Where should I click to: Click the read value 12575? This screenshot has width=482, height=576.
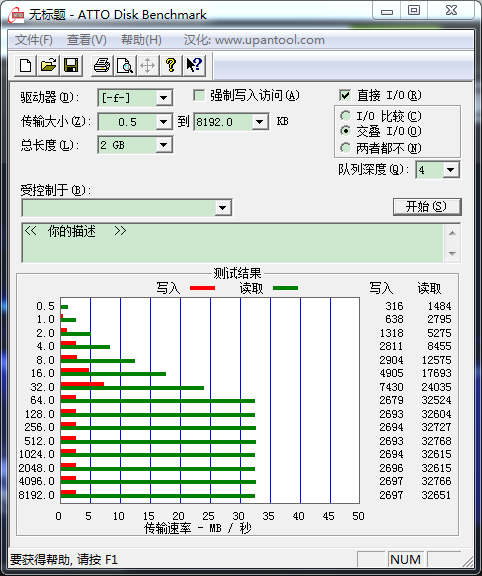[436, 360]
